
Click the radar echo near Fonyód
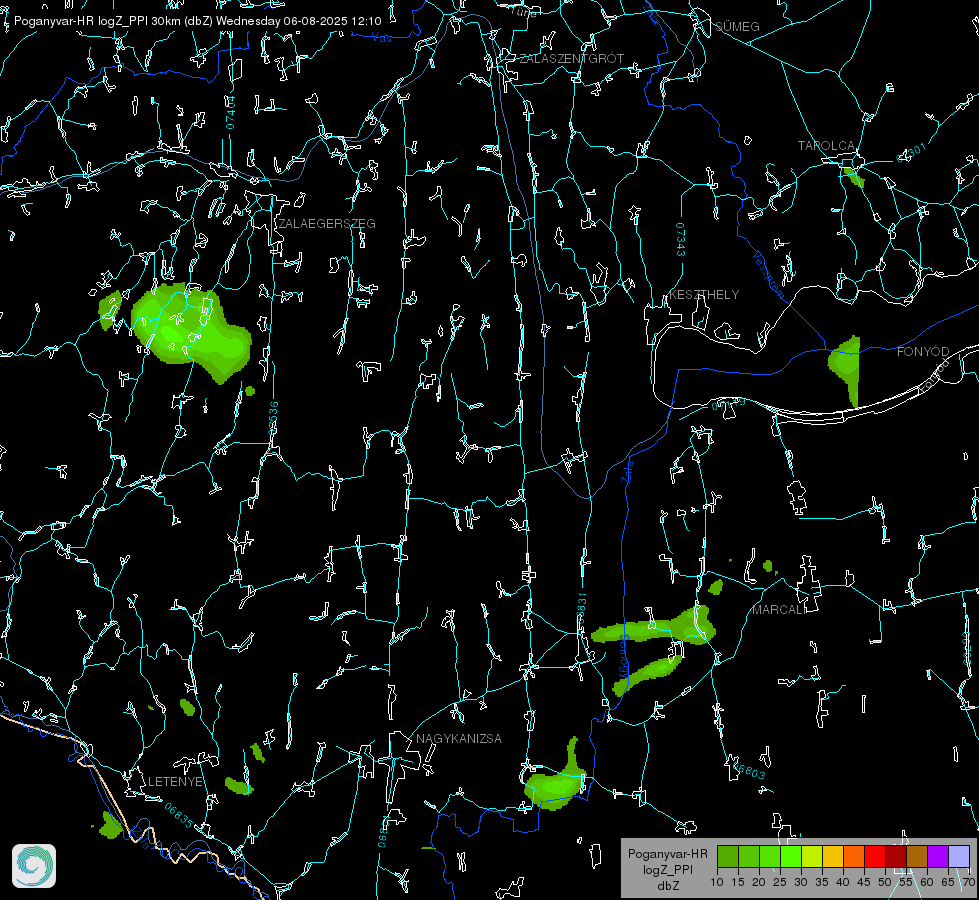click(846, 370)
